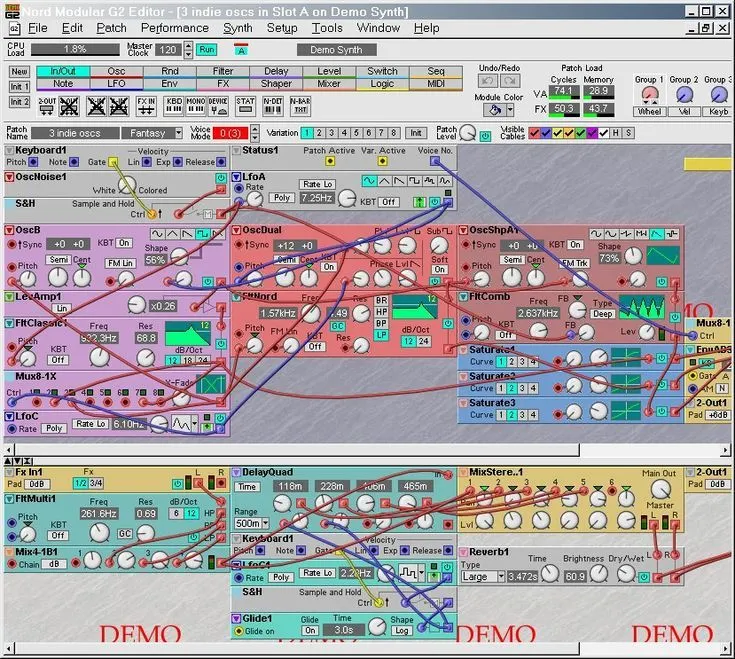The image size is (735, 659).
Task: Switch to the Osc module tab
Action: (116, 71)
